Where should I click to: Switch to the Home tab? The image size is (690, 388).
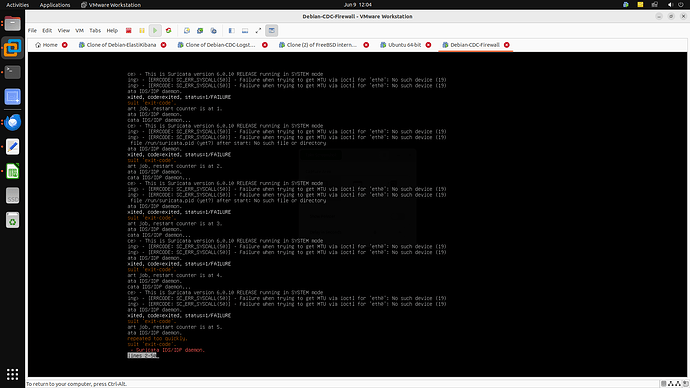tap(46, 45)
